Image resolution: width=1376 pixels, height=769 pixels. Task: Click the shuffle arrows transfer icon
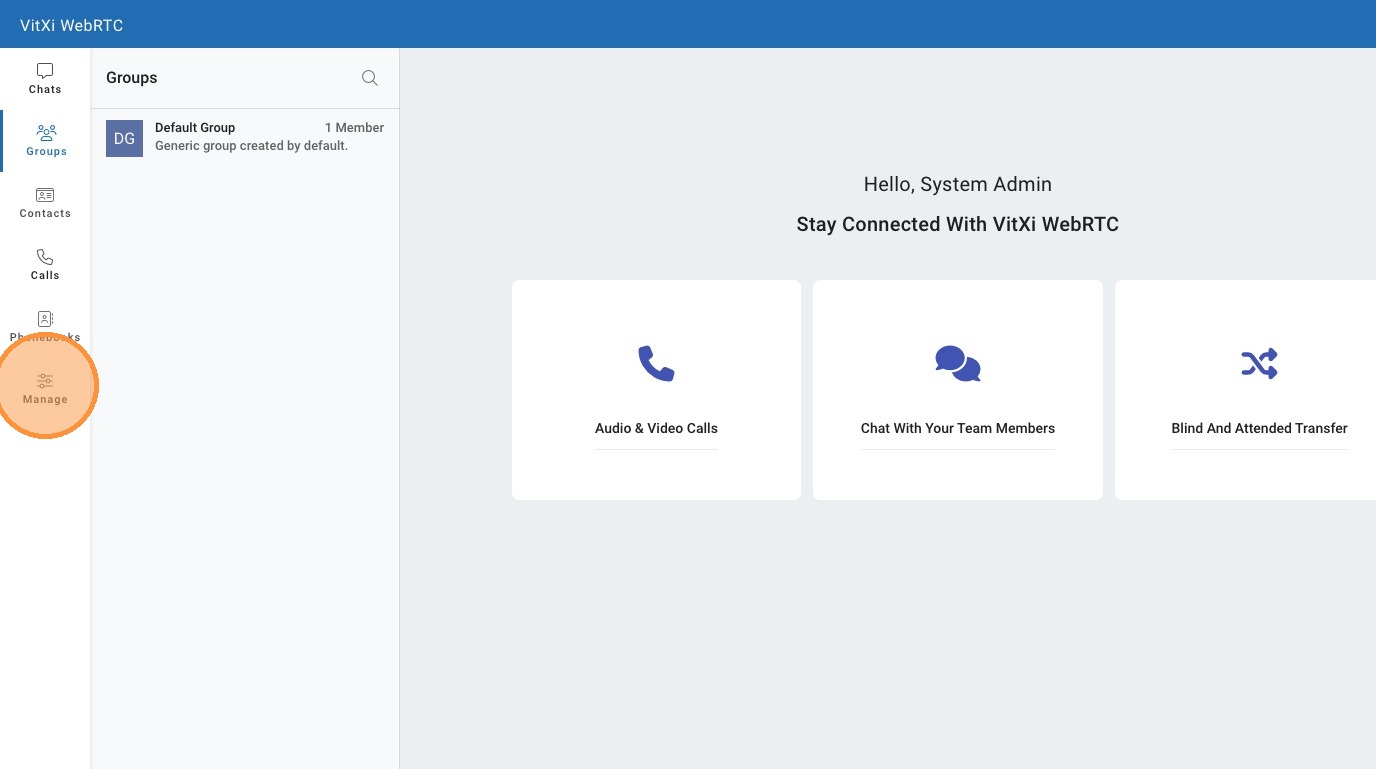pos(1260,363)
